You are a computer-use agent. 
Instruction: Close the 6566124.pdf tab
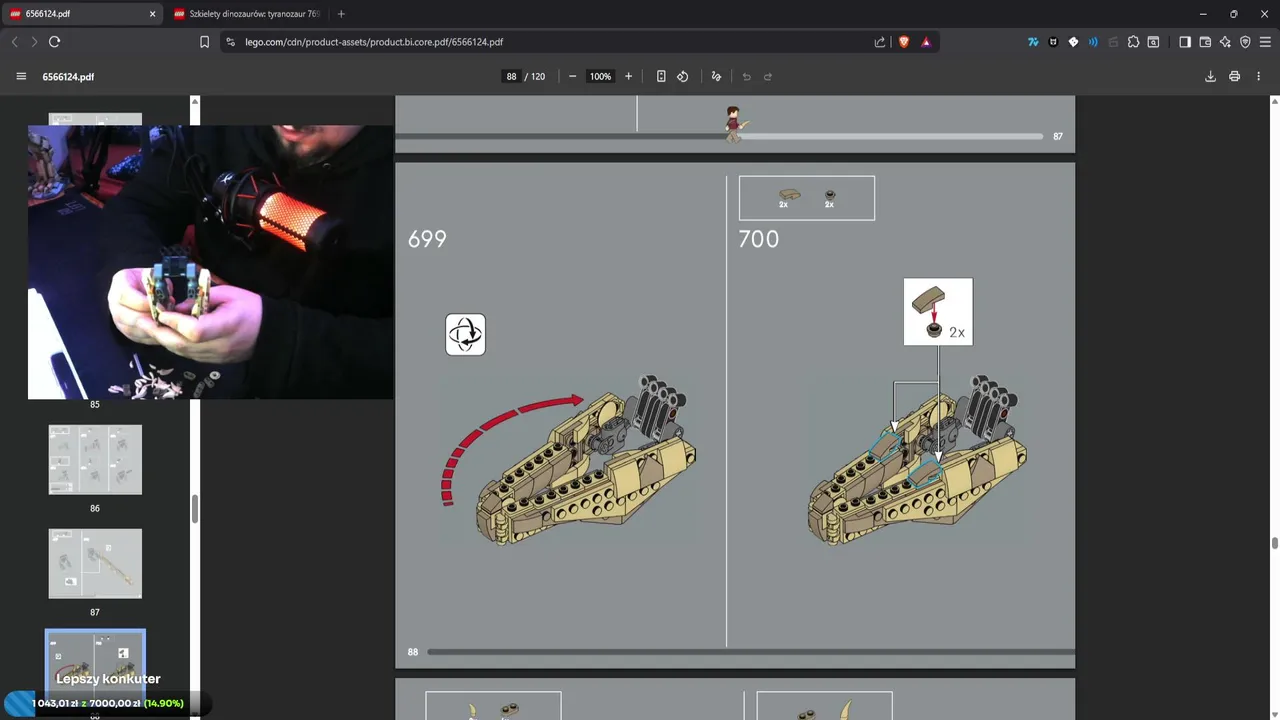(152, 14)
